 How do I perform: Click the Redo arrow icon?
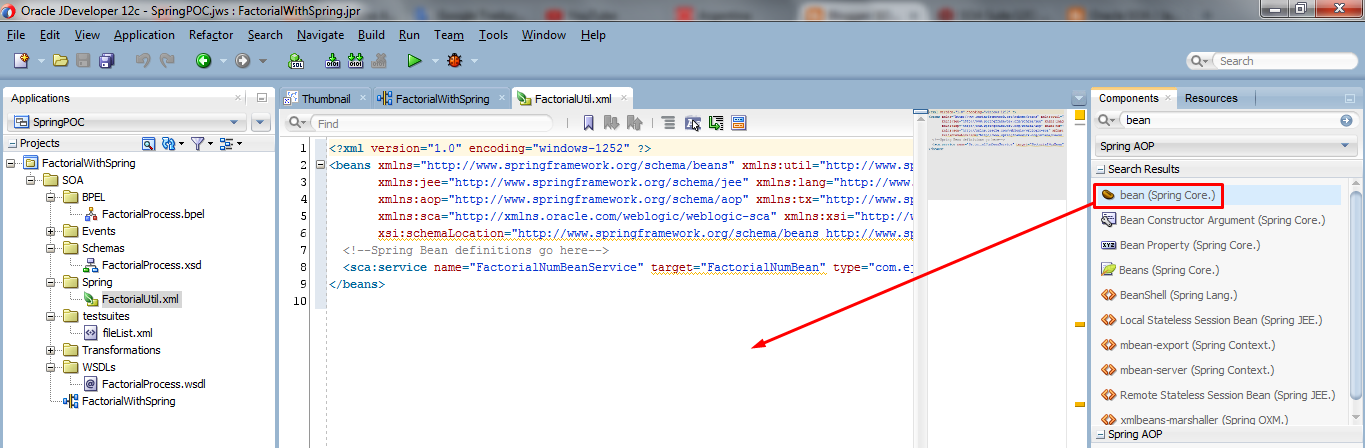167,61
